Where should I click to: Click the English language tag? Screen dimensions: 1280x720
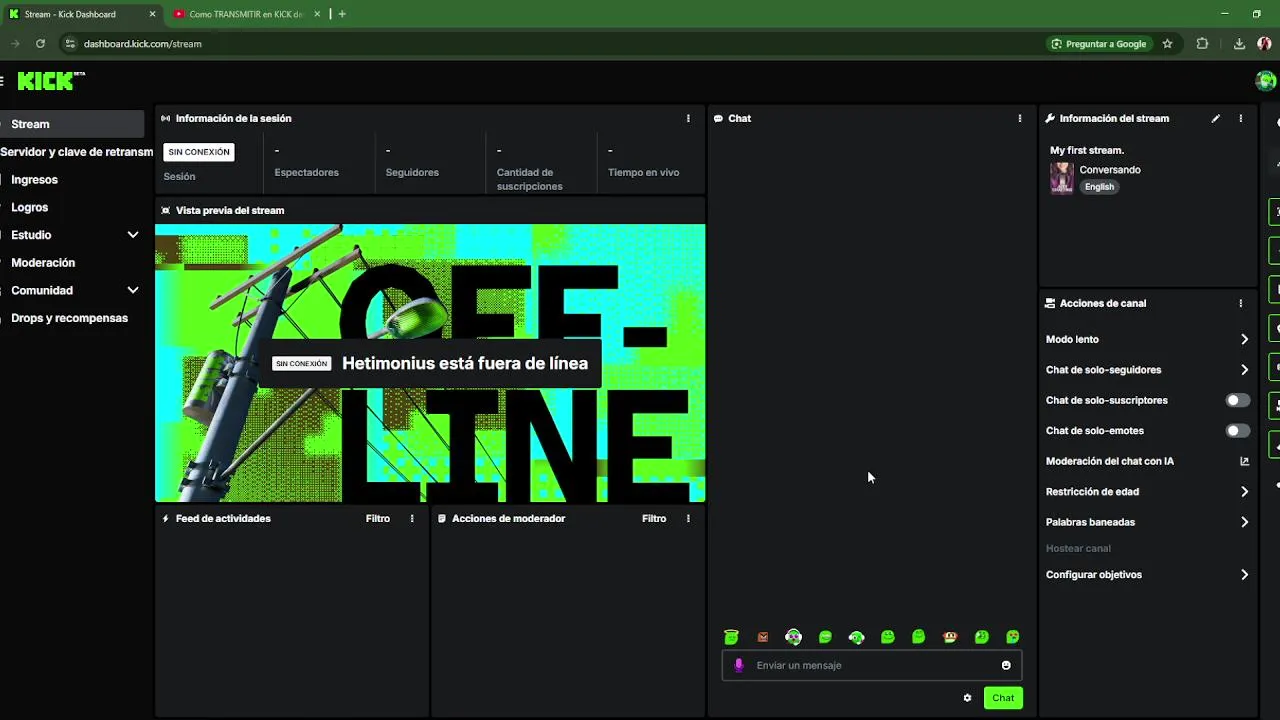1099,187
